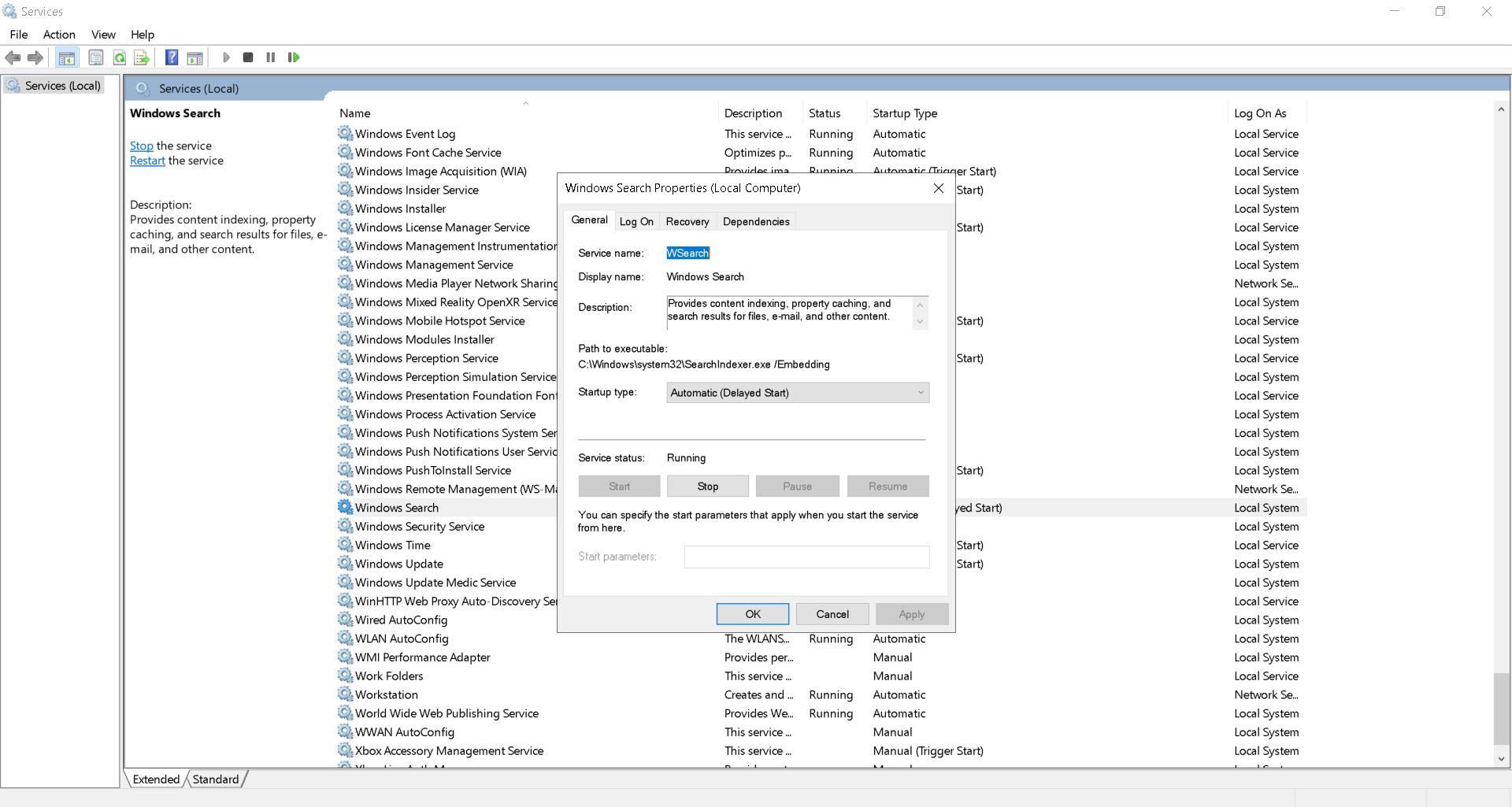Click the WSearch service name field

(688, 253)
